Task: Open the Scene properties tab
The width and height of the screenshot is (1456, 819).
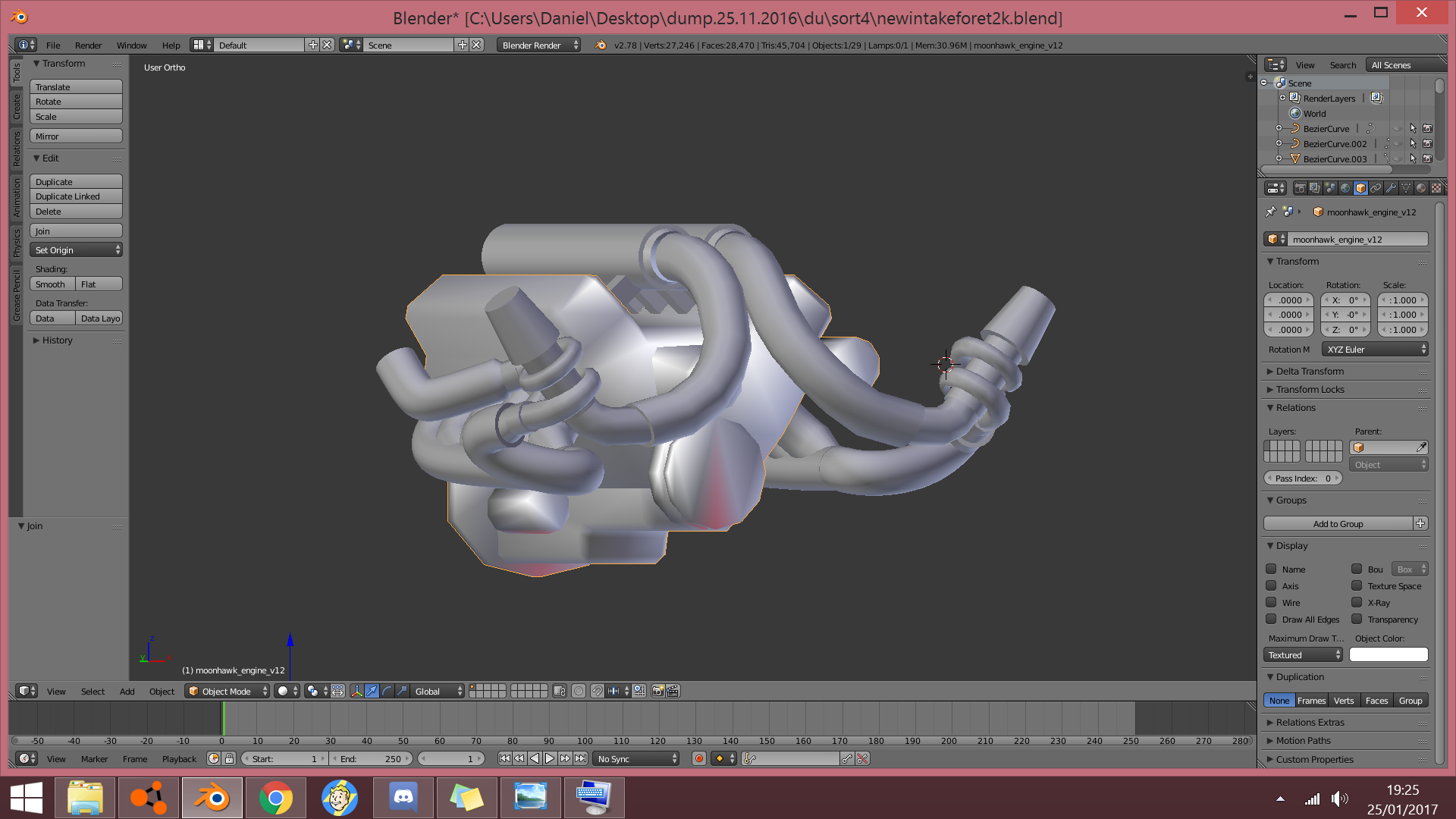Action: 1330,188
